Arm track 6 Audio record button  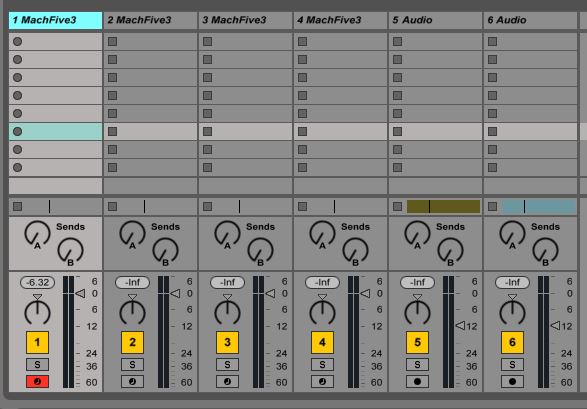513,381
